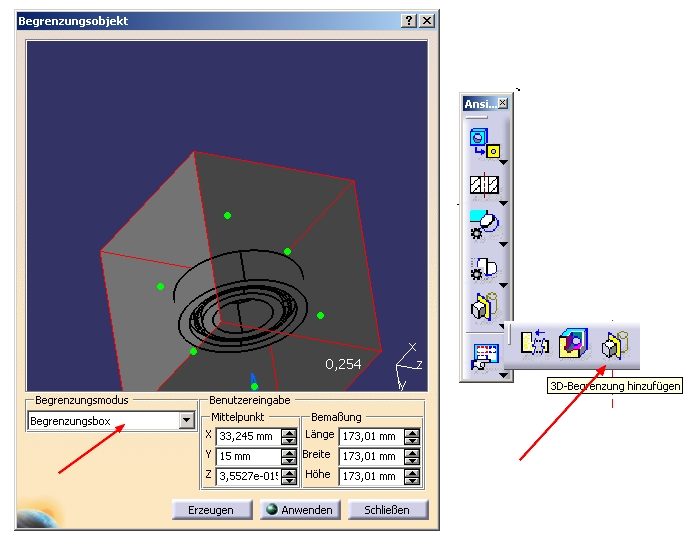
Task: Click the yellow sheet with arrows flyout icon
Action: click(535, 343)
